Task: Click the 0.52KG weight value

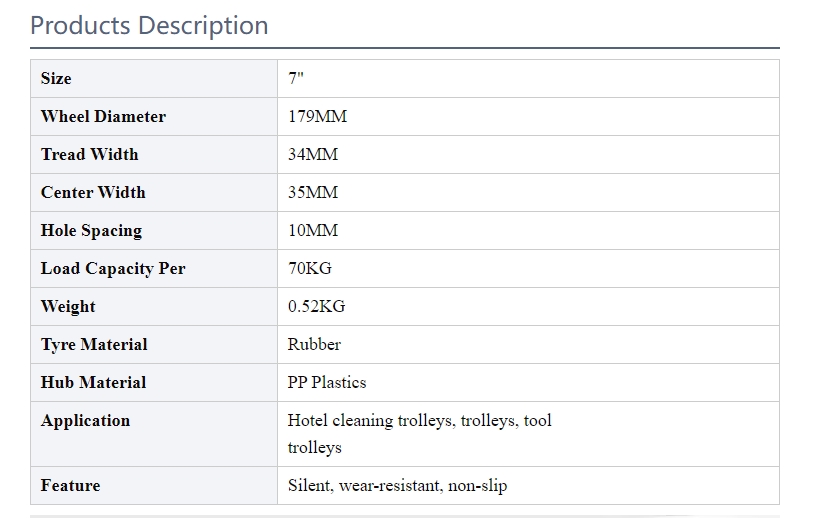Action: click(316, 306)
